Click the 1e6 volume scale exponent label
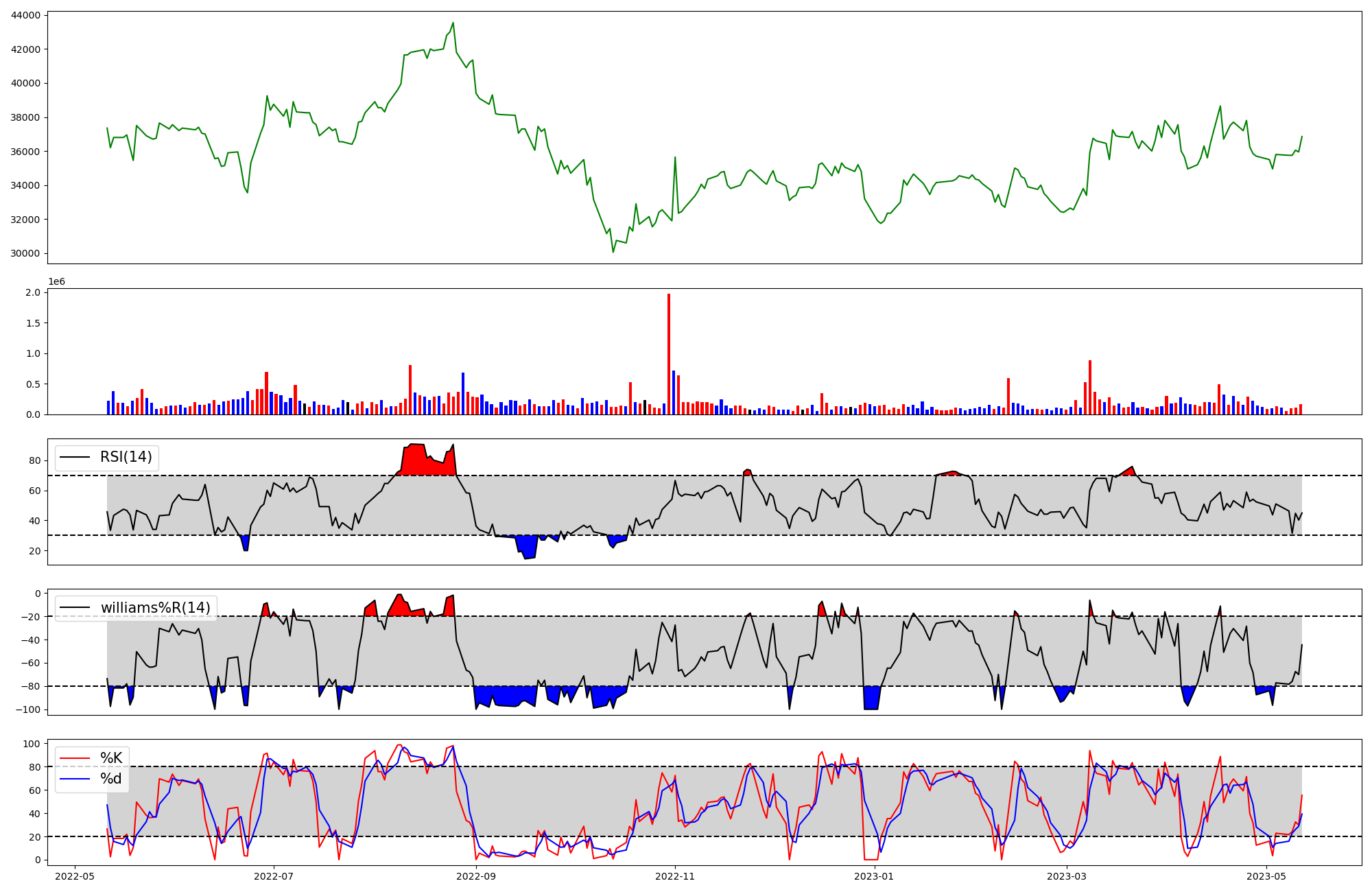Screen dimensions: 1372x892 point(56,282)
